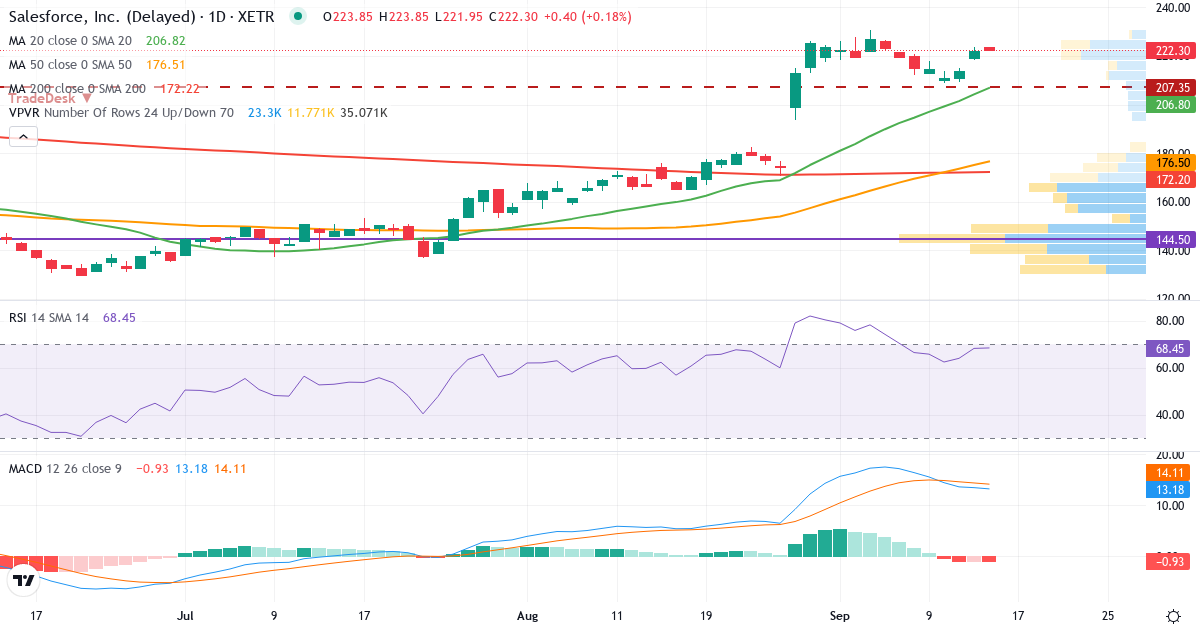Select the MACD 12 26 legend
Image resolution: width=1200 pixels, height=630 pixels.
click(65, 468)
